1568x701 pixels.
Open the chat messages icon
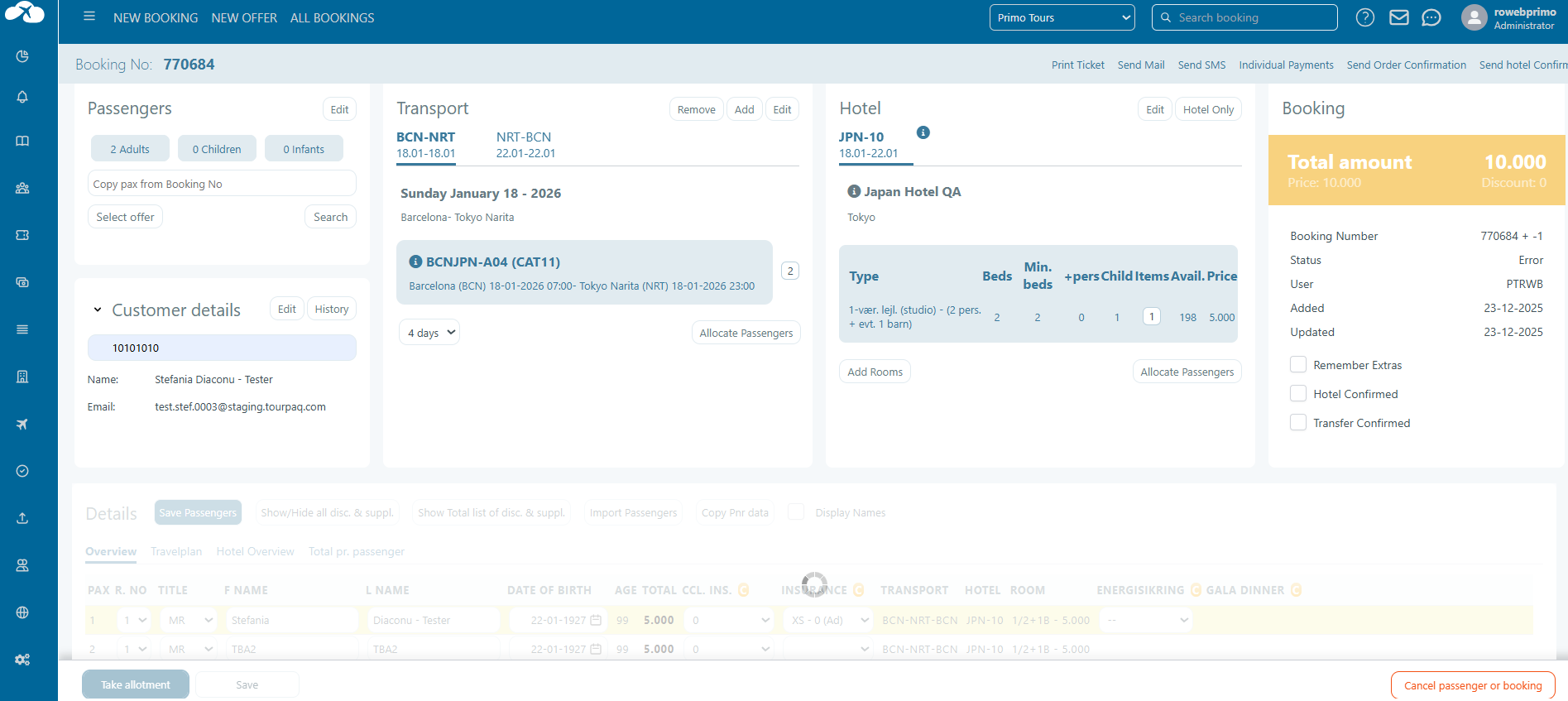(x=1431, y=17)
